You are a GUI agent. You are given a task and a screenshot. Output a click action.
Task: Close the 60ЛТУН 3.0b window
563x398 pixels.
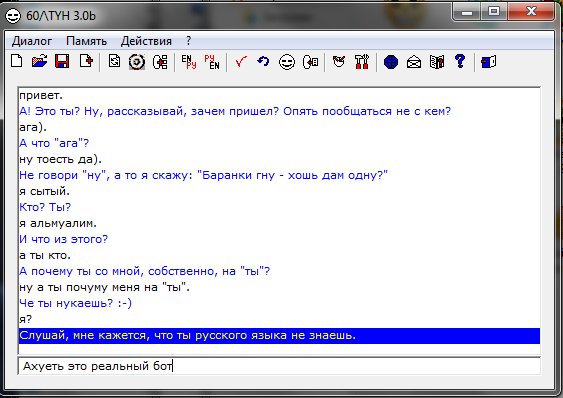point(531,11)
